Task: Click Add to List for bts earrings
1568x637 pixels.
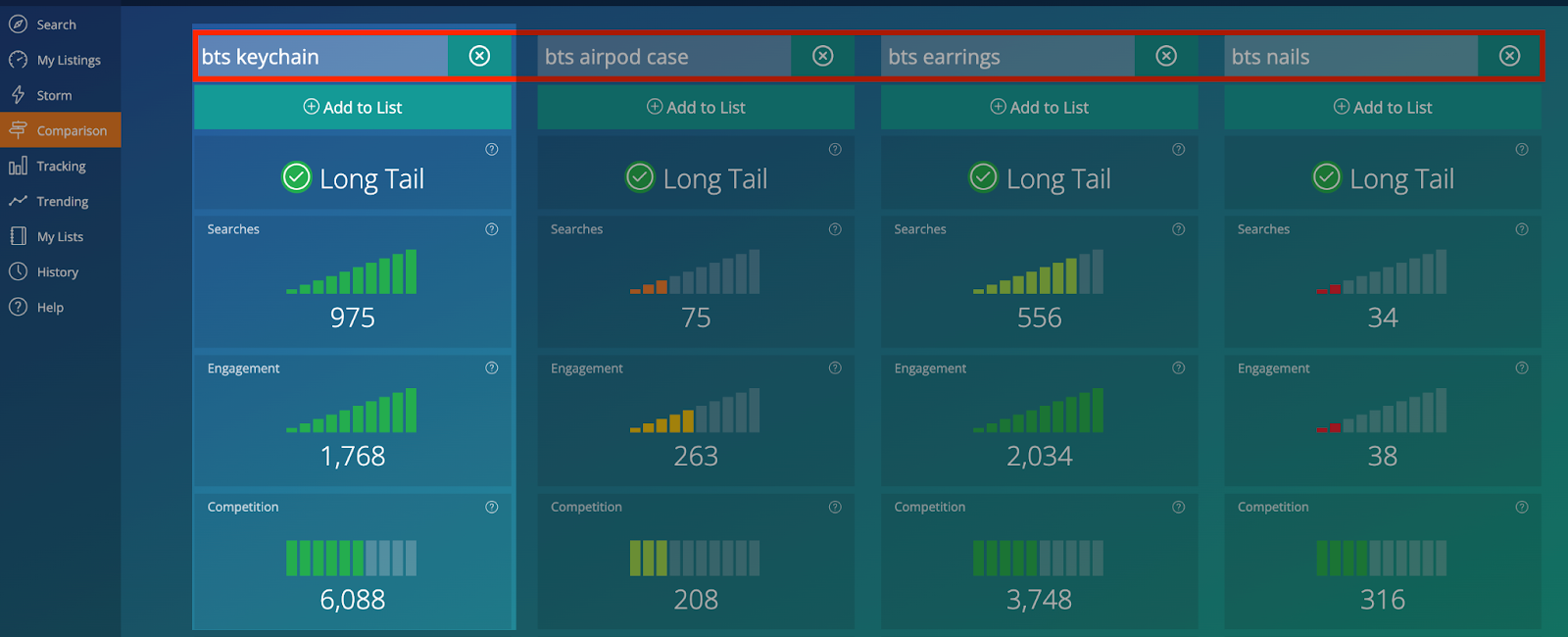Action: pos(1039,107)
